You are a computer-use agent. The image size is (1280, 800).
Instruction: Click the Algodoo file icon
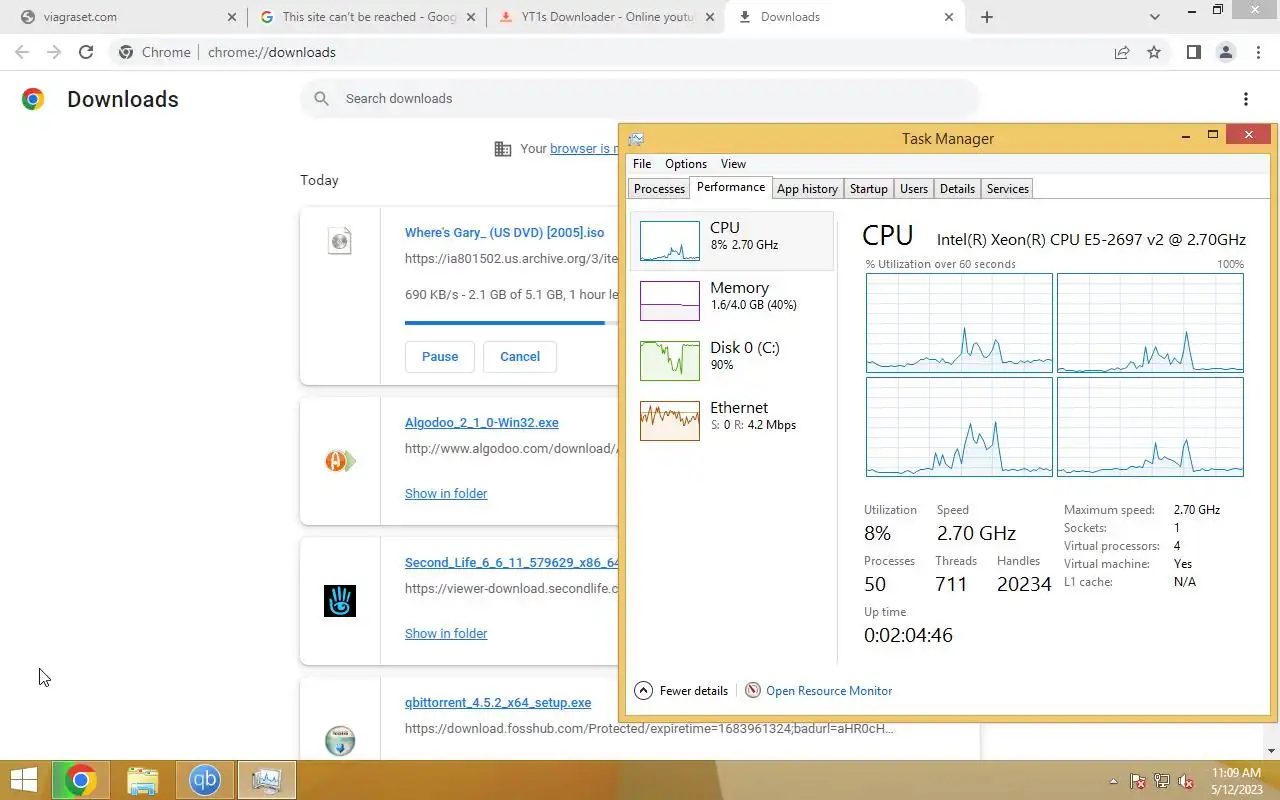point(340,461)
